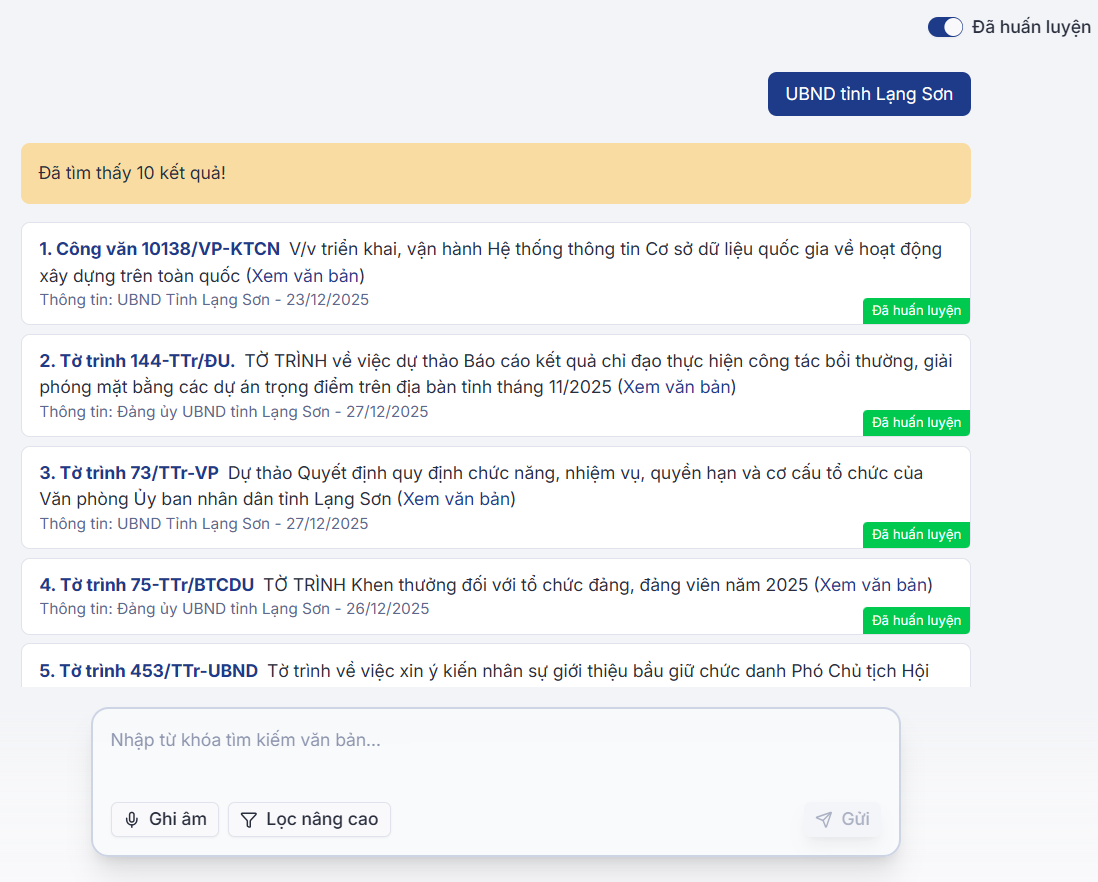This screenshot has height=882, width=1098.
Task: Open Xem văn bản for Tờ trình 75-TTr/BTCDU
Action: (874, 585)
